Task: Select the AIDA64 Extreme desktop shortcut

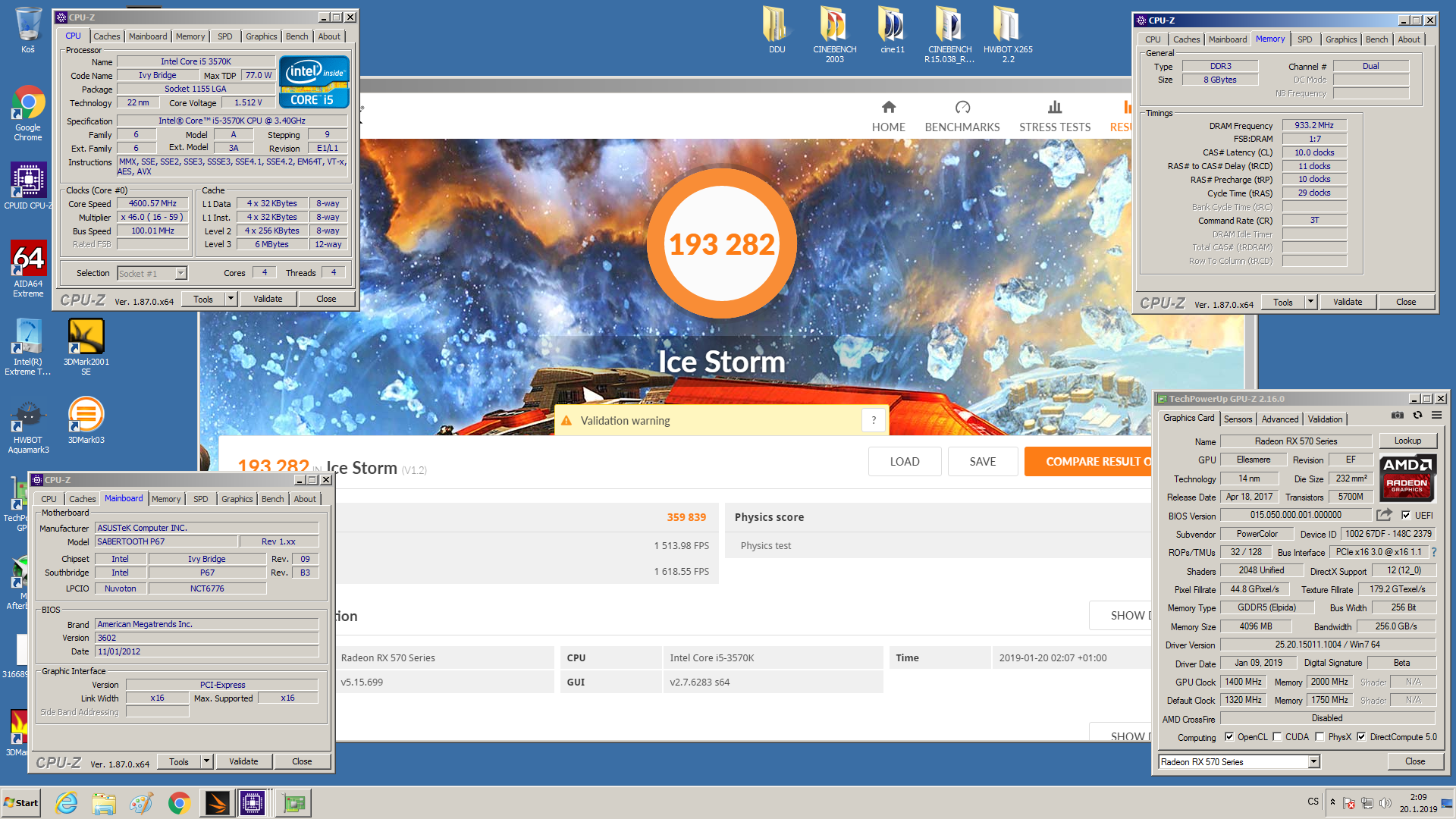Action: pos(28,268)
